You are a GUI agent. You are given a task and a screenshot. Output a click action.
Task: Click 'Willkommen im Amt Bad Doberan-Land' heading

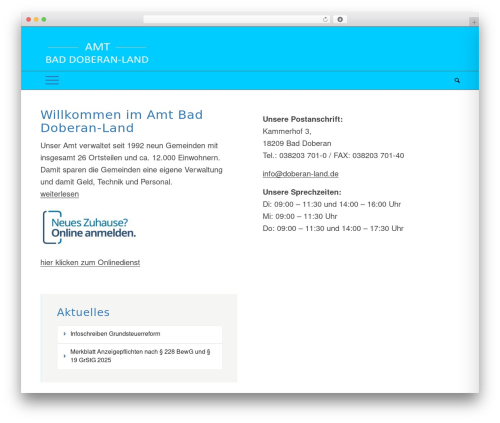coord(122,121)
